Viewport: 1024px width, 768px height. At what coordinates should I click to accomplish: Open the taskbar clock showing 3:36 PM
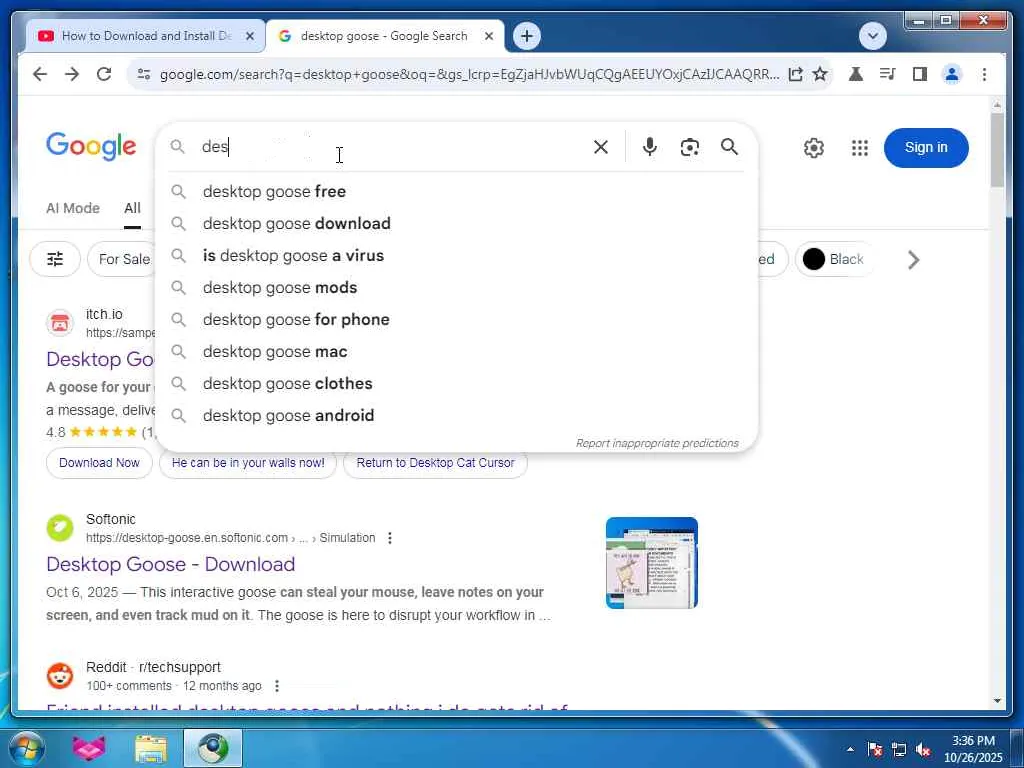tap(973, 749)
